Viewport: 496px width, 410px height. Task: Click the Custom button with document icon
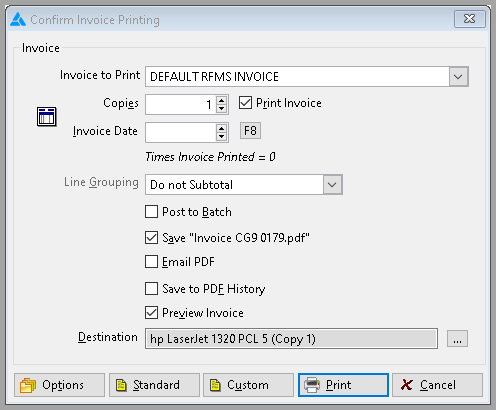[248, 385]
